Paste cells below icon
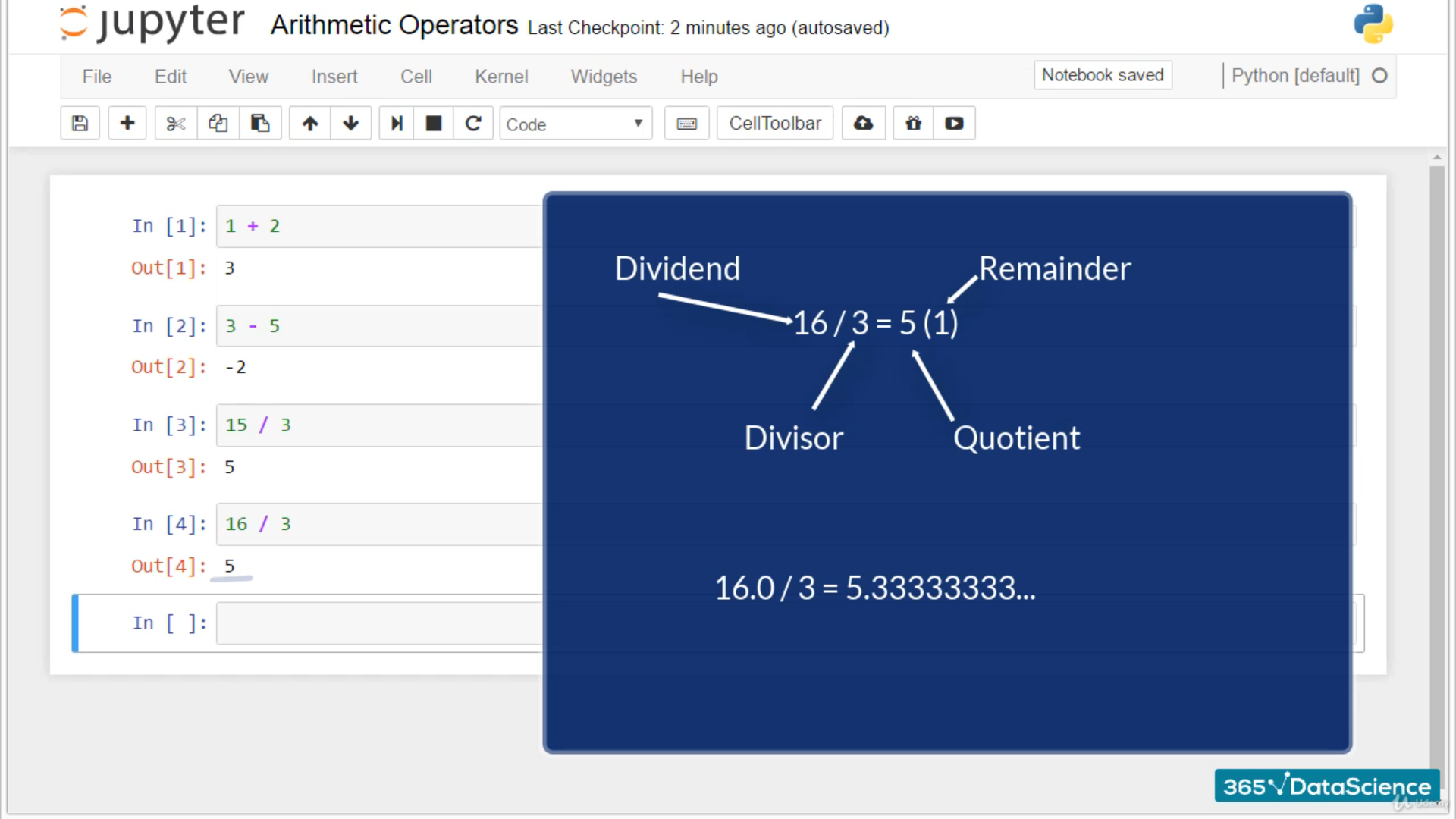1456x819 pixels. point(260,124)
